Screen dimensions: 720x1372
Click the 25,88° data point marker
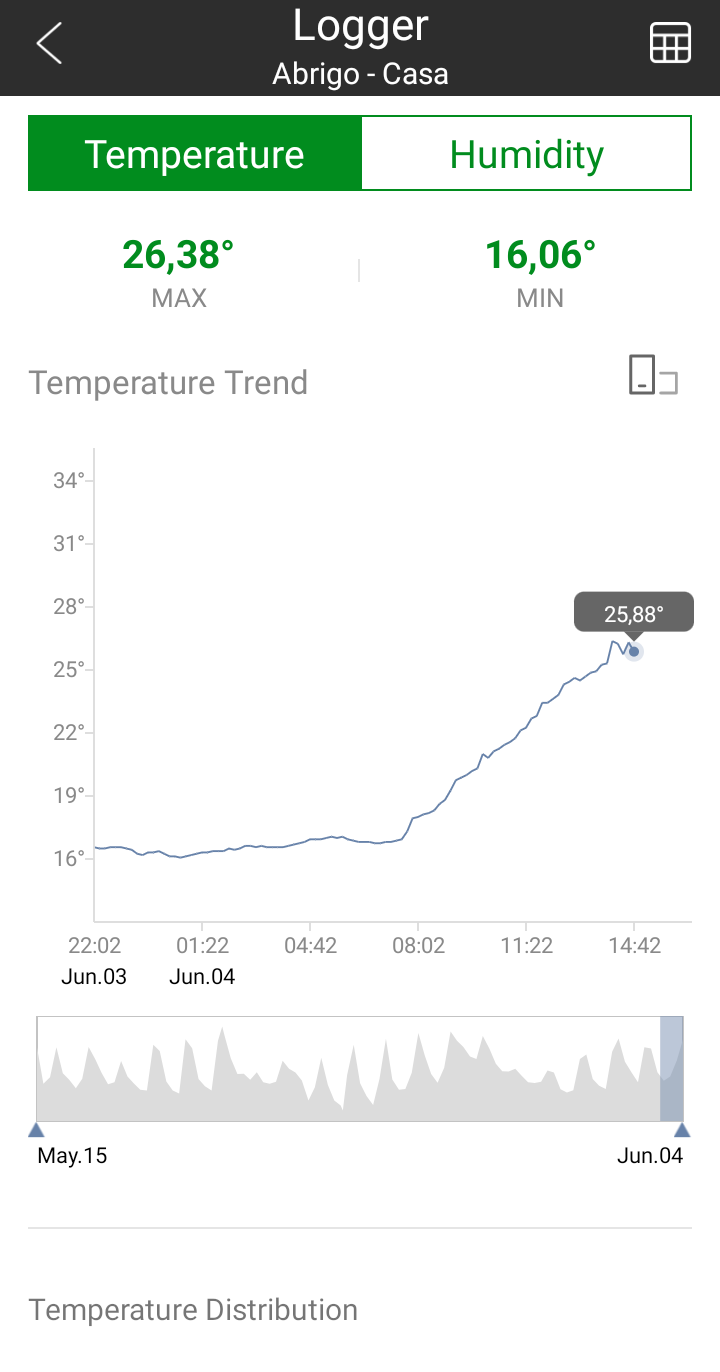(x=633, y=651)
